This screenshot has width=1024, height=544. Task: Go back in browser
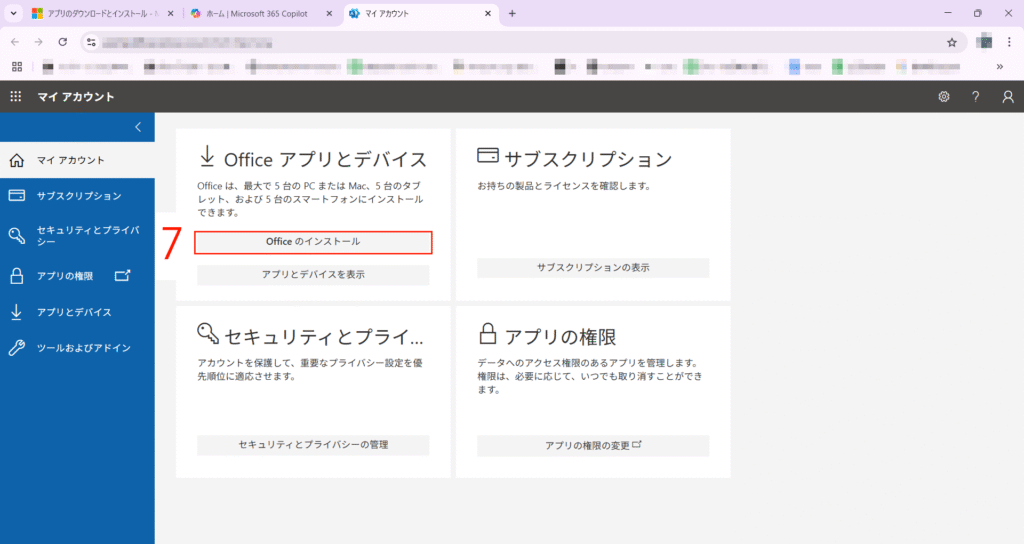tap(15, 42)
